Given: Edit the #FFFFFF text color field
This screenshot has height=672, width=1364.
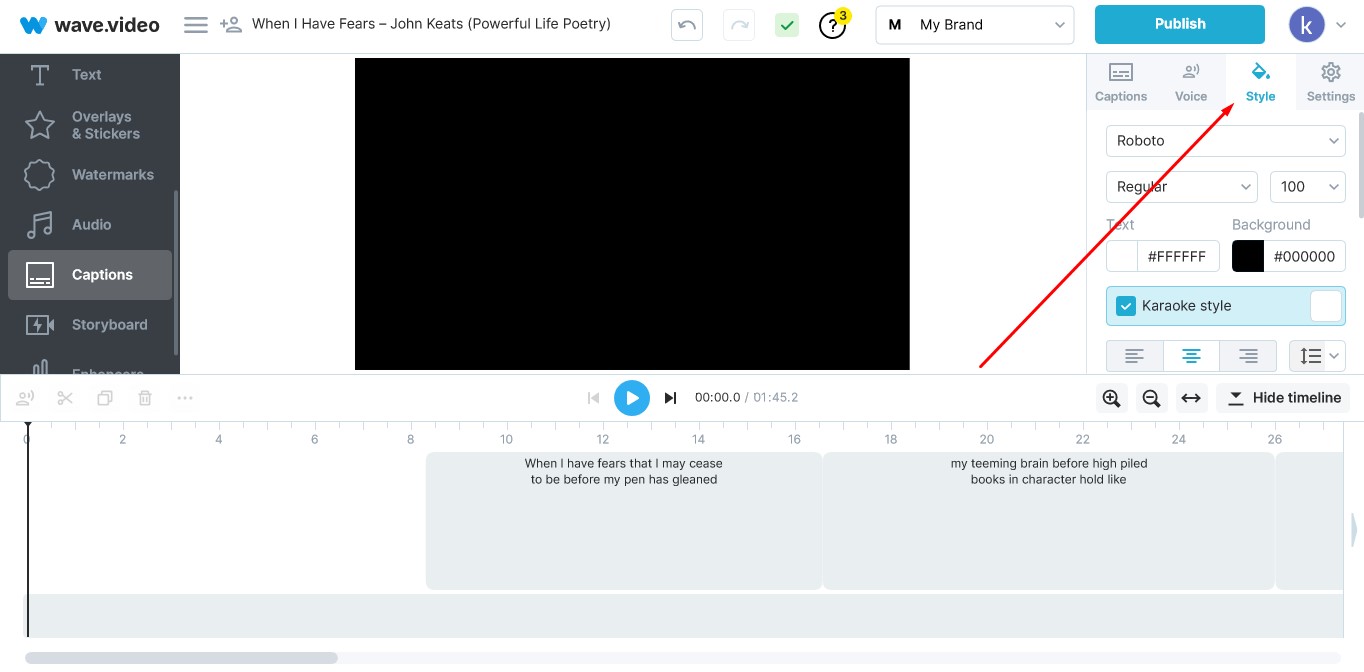Looking at the screenshot, I should point(1179,256).
